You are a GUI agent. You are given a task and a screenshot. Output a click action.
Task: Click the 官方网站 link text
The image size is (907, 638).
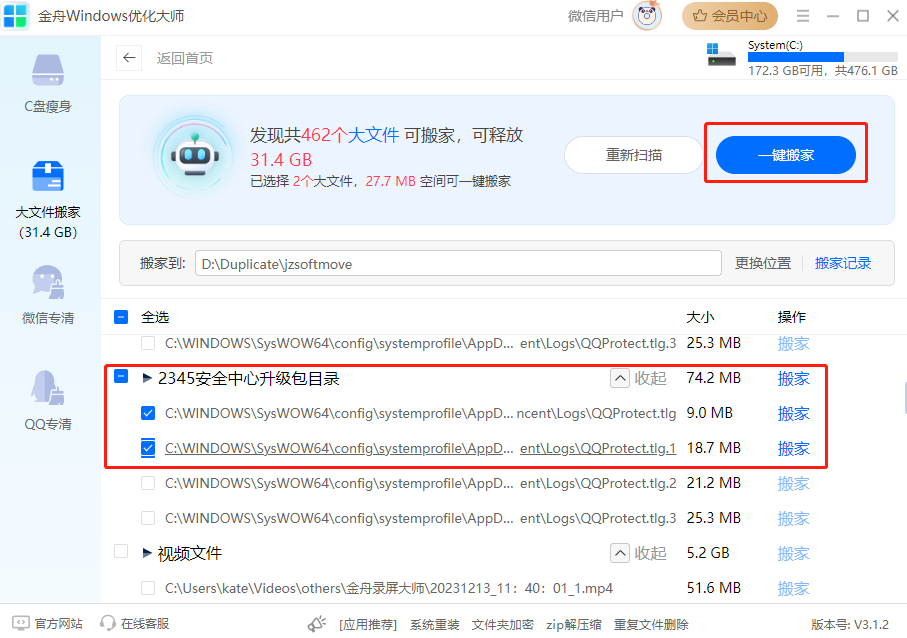coord(58,624)
